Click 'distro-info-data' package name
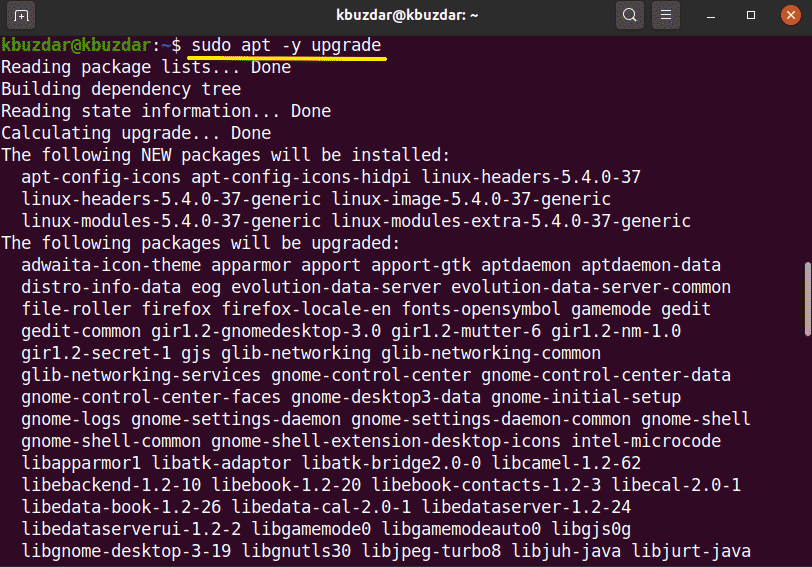The image size is (812, 567). 101,287
